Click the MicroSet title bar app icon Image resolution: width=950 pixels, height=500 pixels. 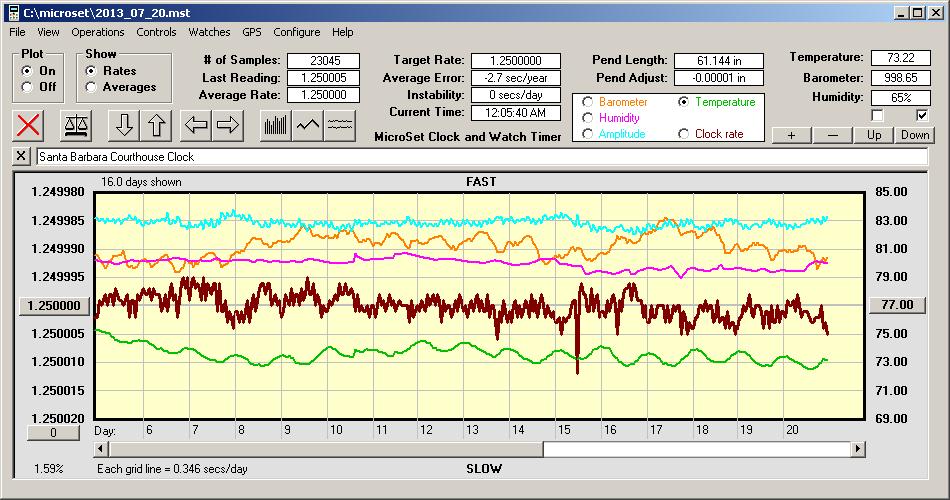[x=13, y=13]
